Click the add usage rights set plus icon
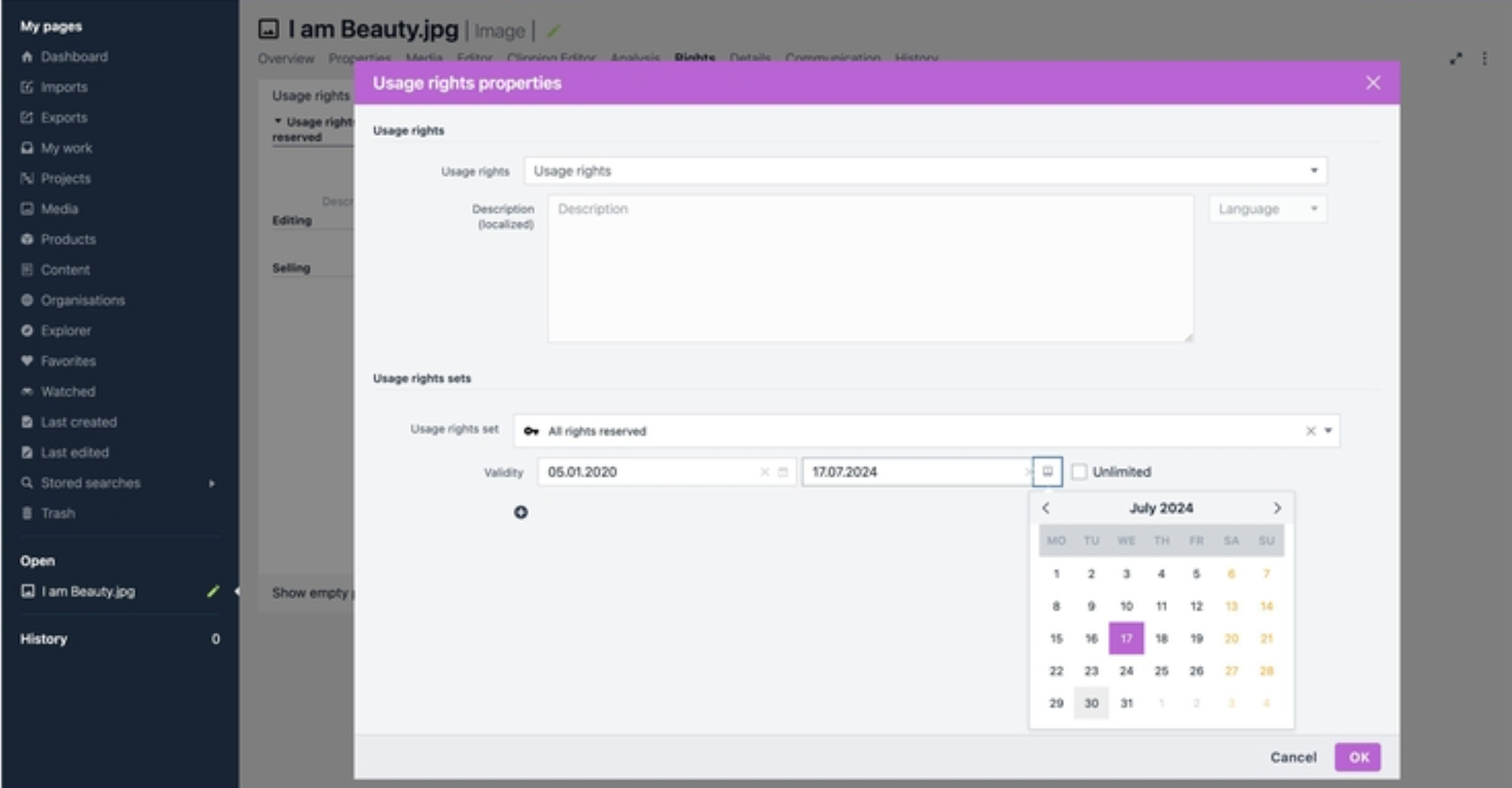Viewport: 1512px width, 788px height. click(x=521, y=512)
